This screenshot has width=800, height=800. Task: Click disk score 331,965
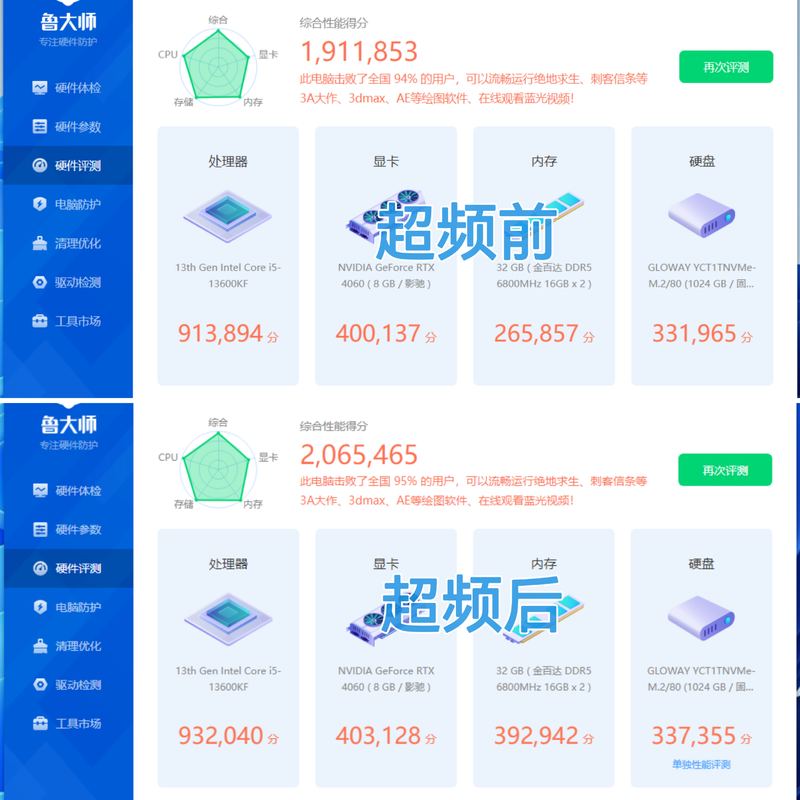point(694,334)
